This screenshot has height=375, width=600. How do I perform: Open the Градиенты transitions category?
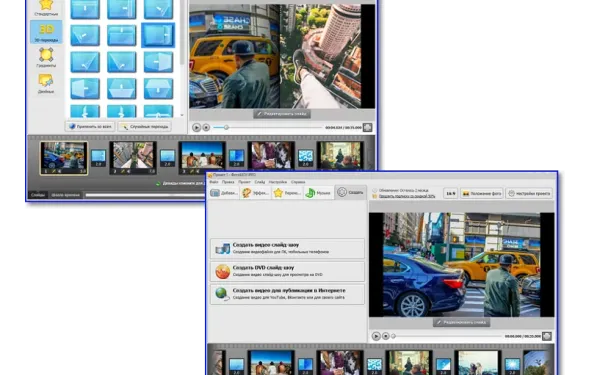46,58
